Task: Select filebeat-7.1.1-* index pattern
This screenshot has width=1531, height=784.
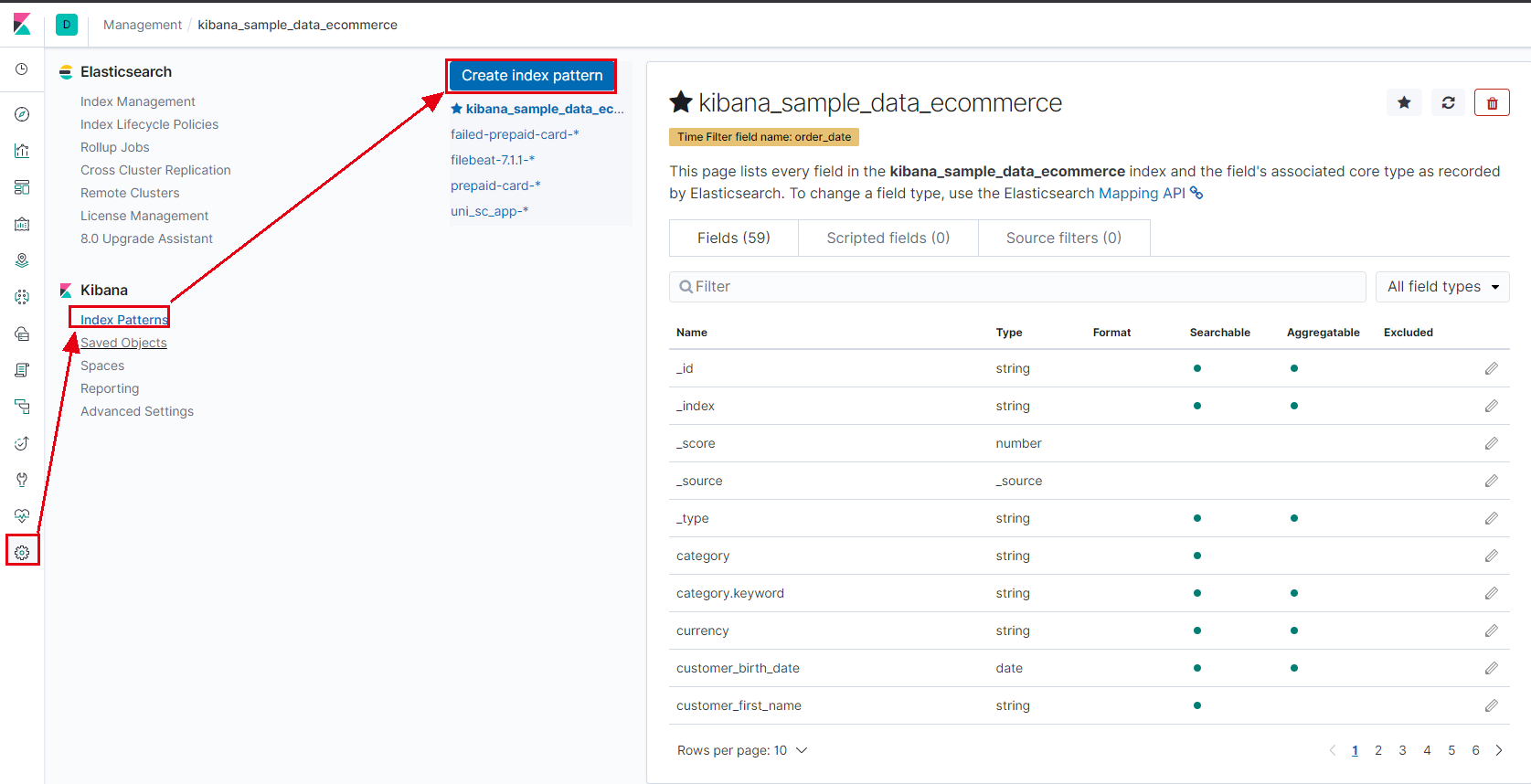Action: [x=493, y=160]
